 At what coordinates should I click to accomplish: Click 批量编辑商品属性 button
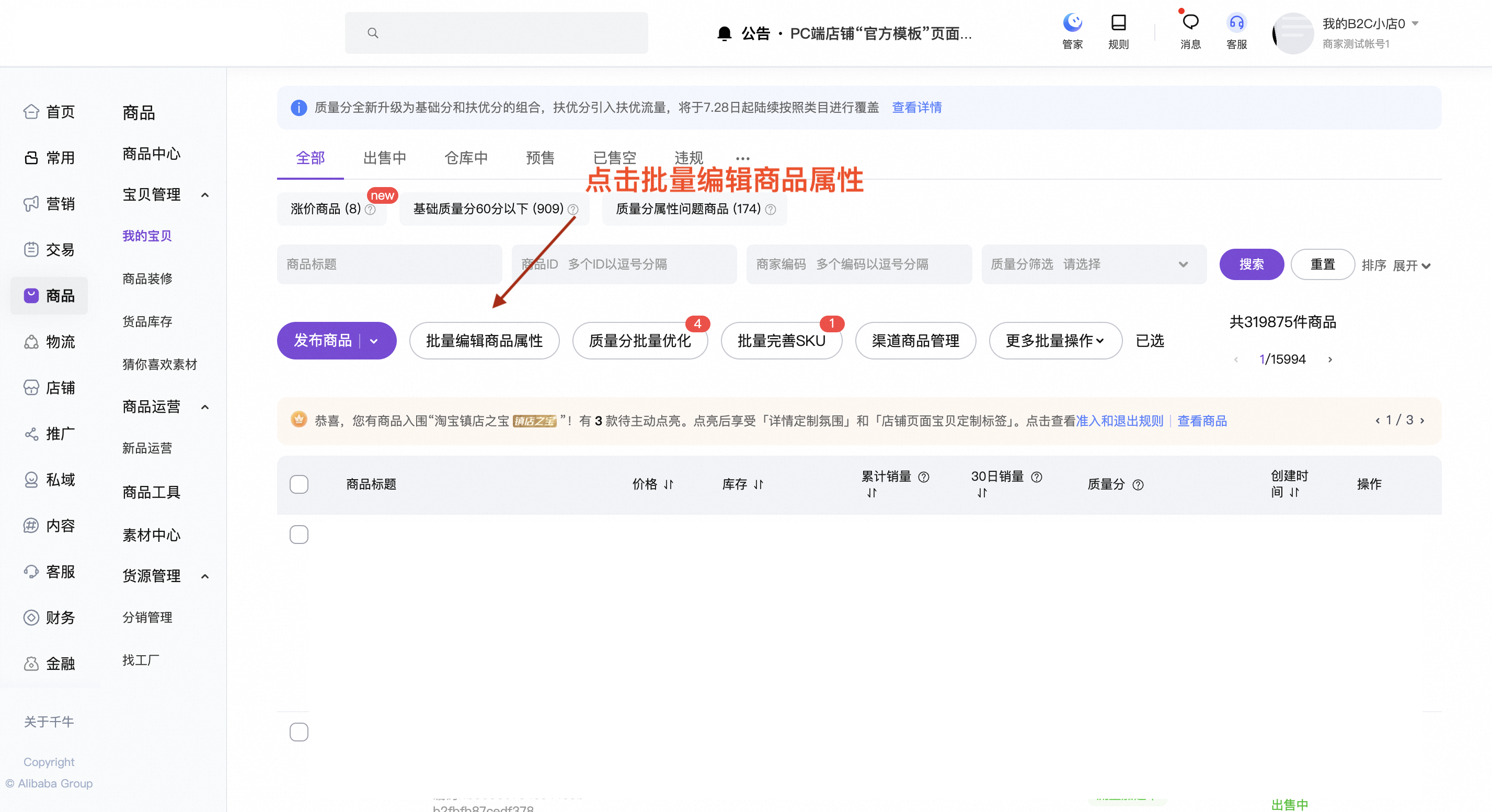point(484,341)
